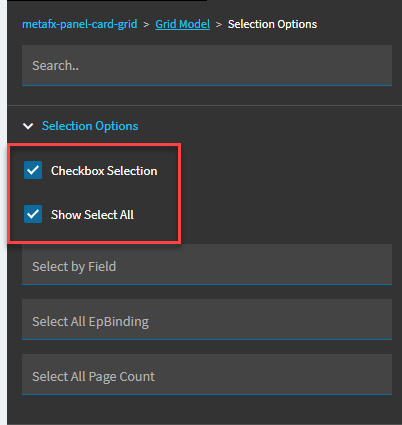Click breadcrumb separator arrow after metafx-panel-card-grid
Viewport: 402px width, 425px height.
146,24
